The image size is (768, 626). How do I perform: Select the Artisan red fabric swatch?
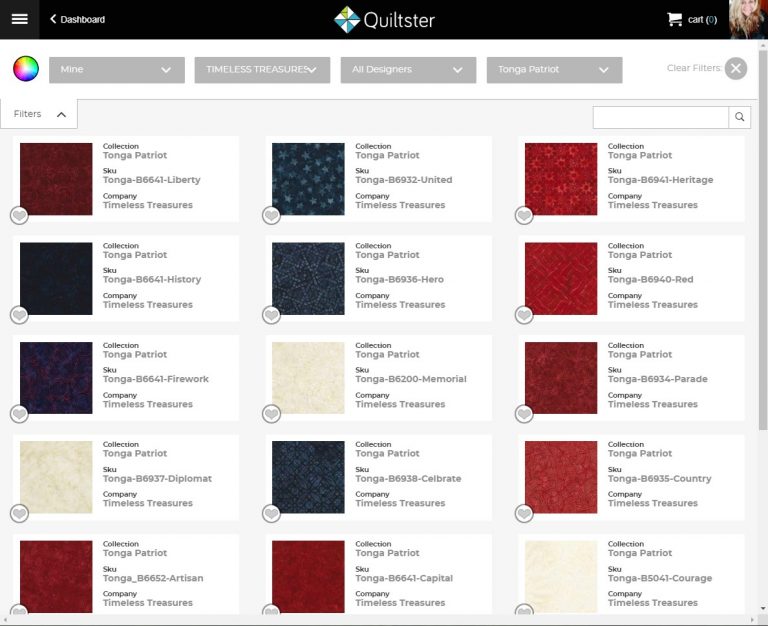[x=56, y=577]
